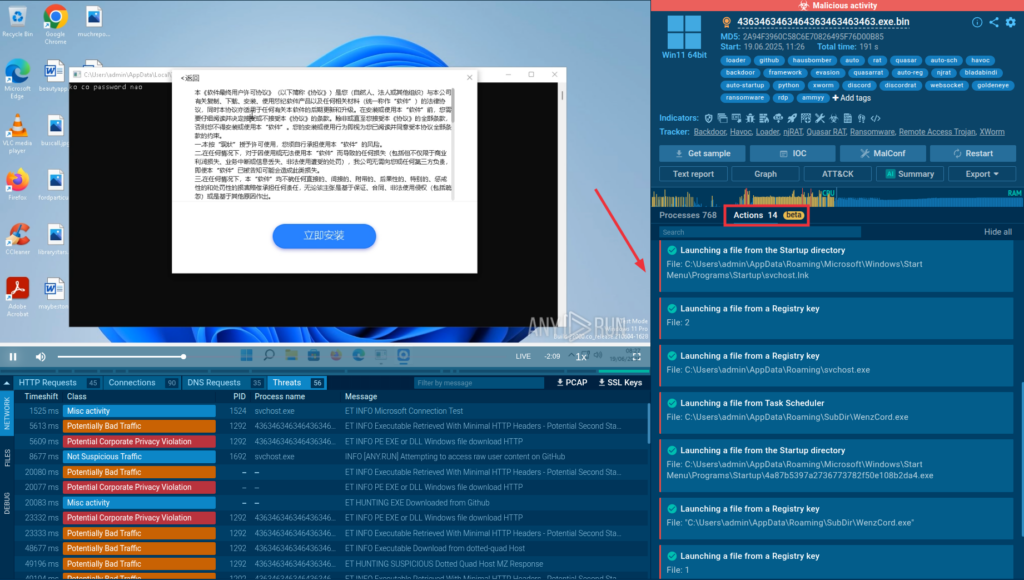This screenshot has height=580, width=1024.
Task: Open the FILES side tab
Action: 7,458
